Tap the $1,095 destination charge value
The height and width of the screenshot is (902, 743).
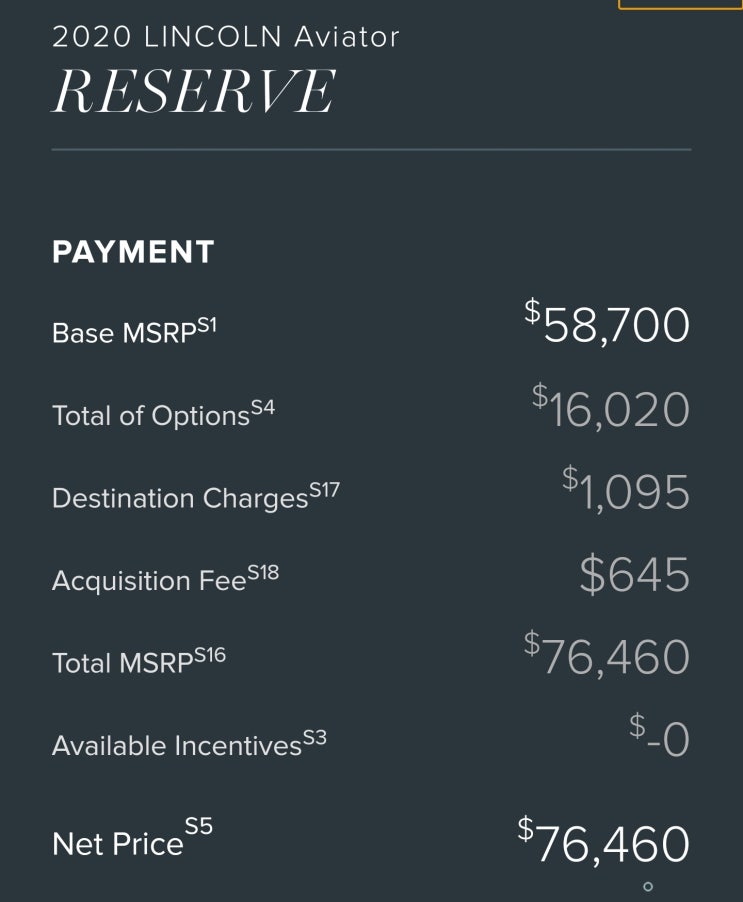626,490
